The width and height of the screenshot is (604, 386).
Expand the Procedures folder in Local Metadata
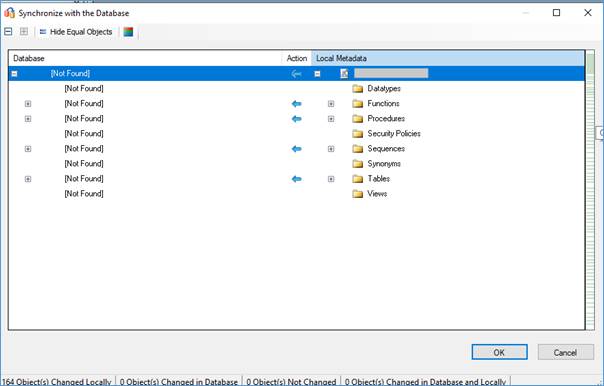coord(331,119)
